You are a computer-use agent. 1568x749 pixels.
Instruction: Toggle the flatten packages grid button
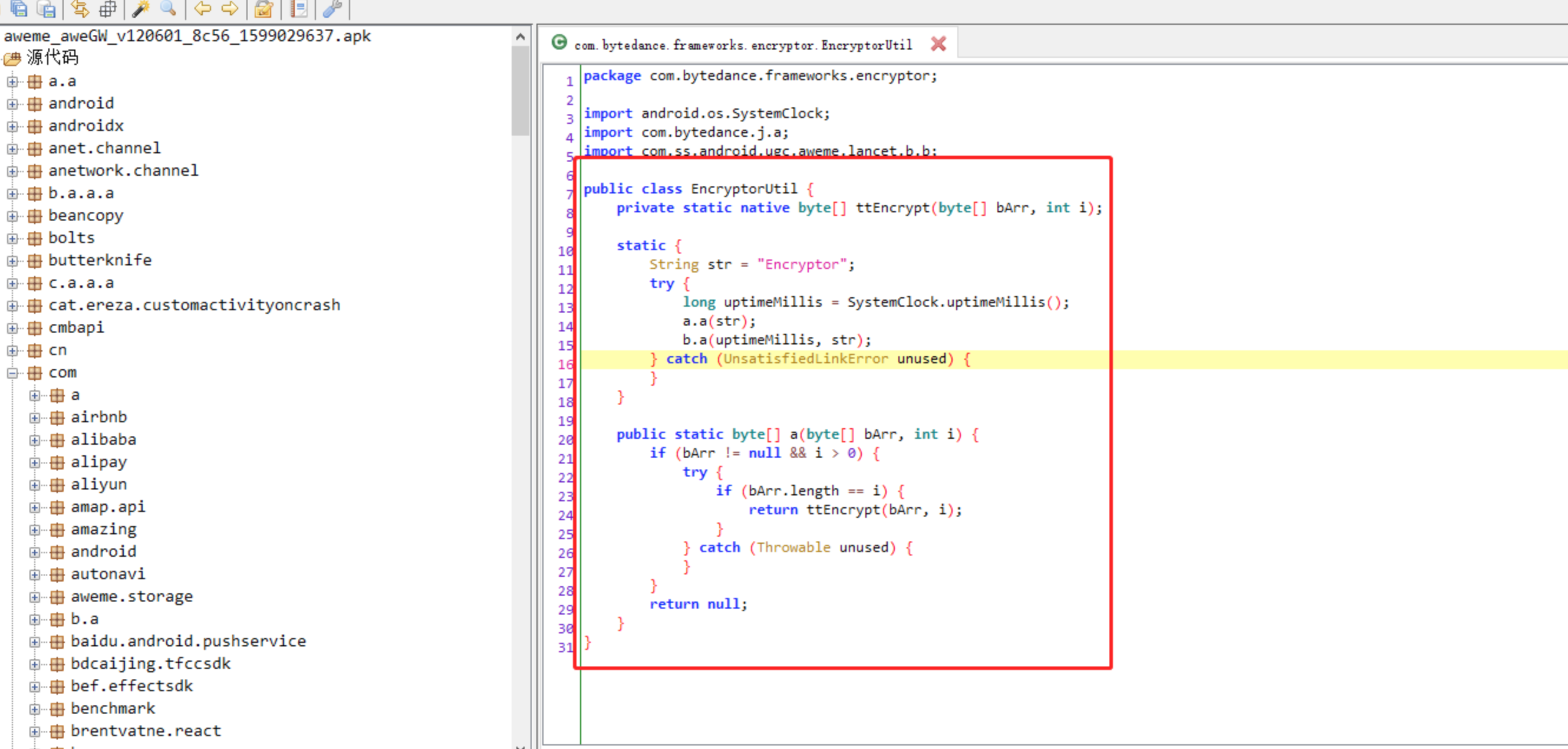108,8
